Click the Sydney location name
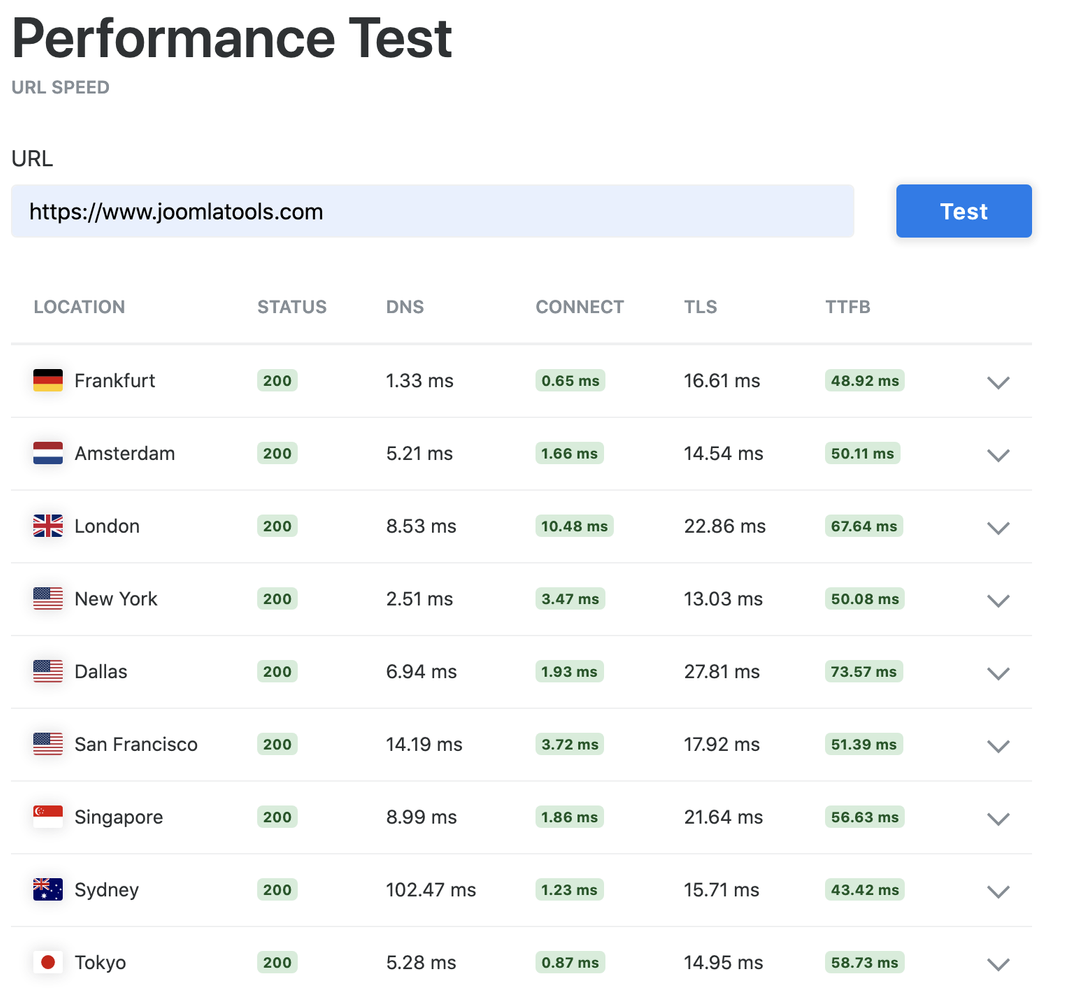1077x991 pixels. [106, 891]
